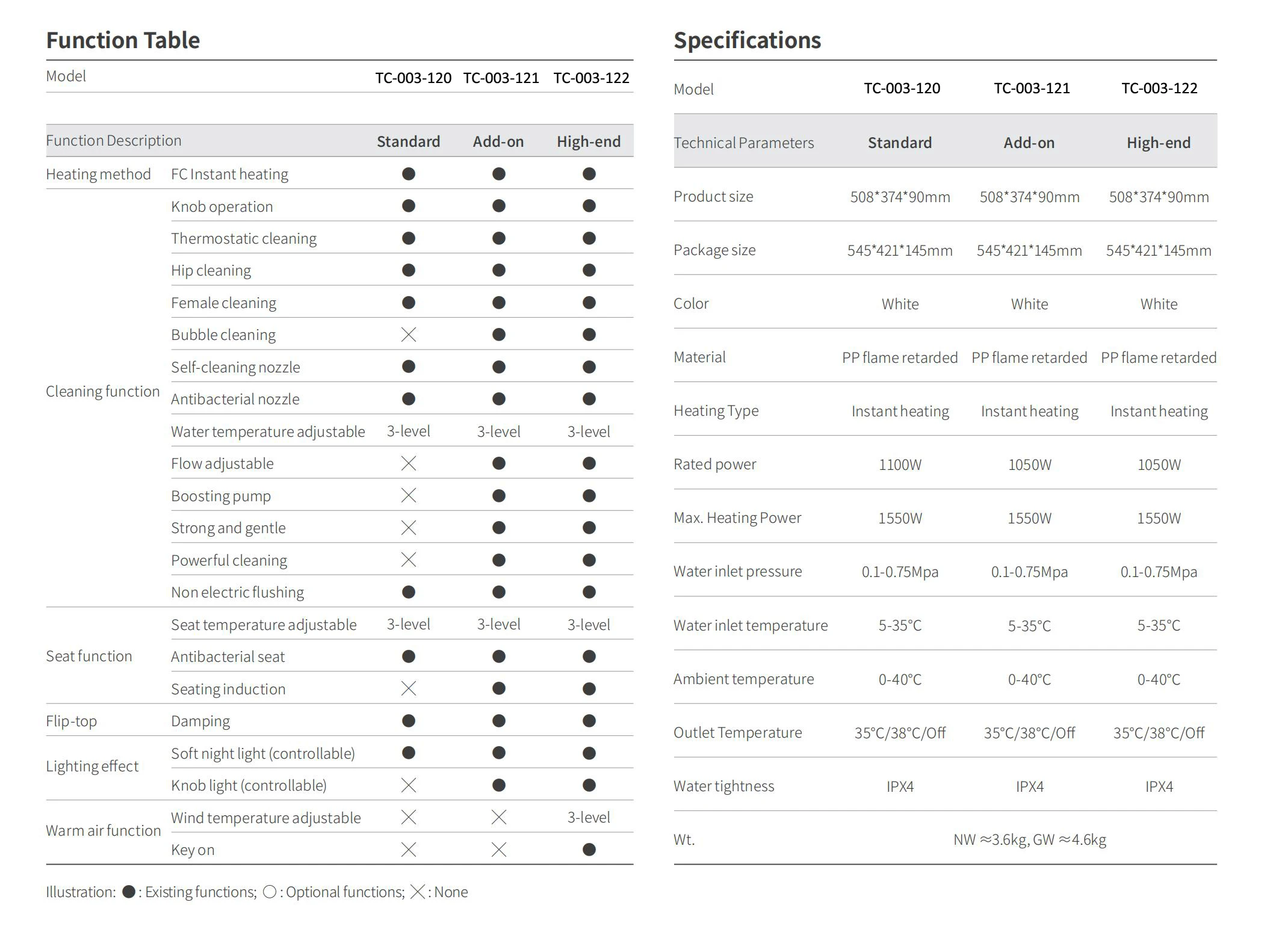Click the High-end 3-level wind temperature value
Screen dimensions: 1288x929
click(x=589, y=817)
